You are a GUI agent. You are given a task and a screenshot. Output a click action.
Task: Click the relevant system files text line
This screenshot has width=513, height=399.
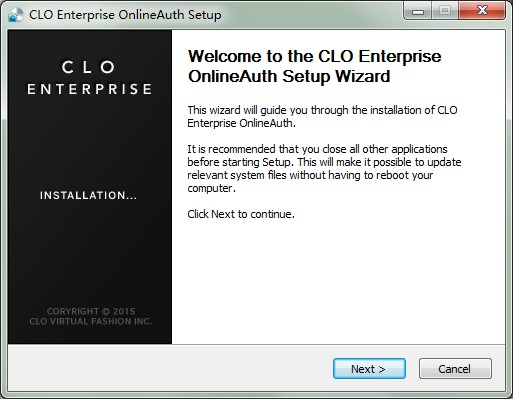310,175
